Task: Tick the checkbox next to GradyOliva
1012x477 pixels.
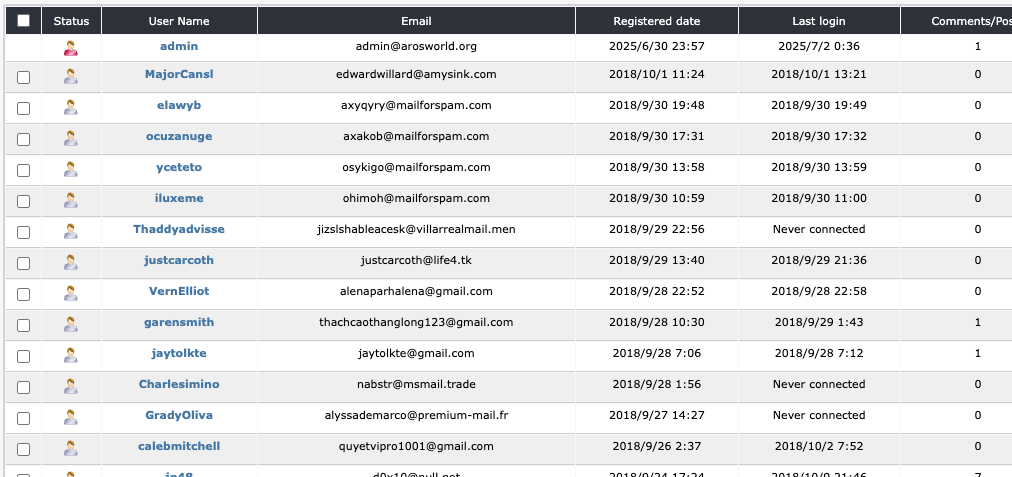Action: point(24,418)
